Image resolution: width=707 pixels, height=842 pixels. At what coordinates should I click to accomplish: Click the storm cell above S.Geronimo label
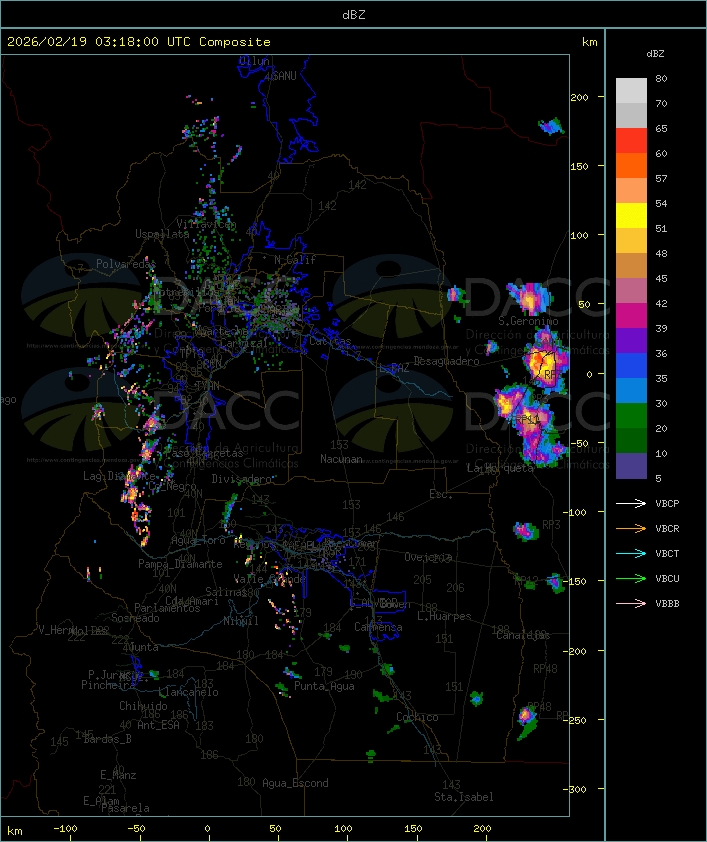530,298
